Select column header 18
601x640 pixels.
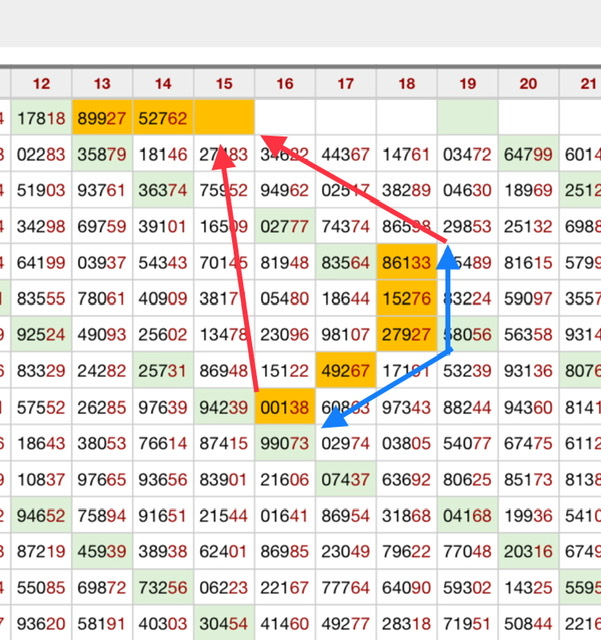click(407, 84)
